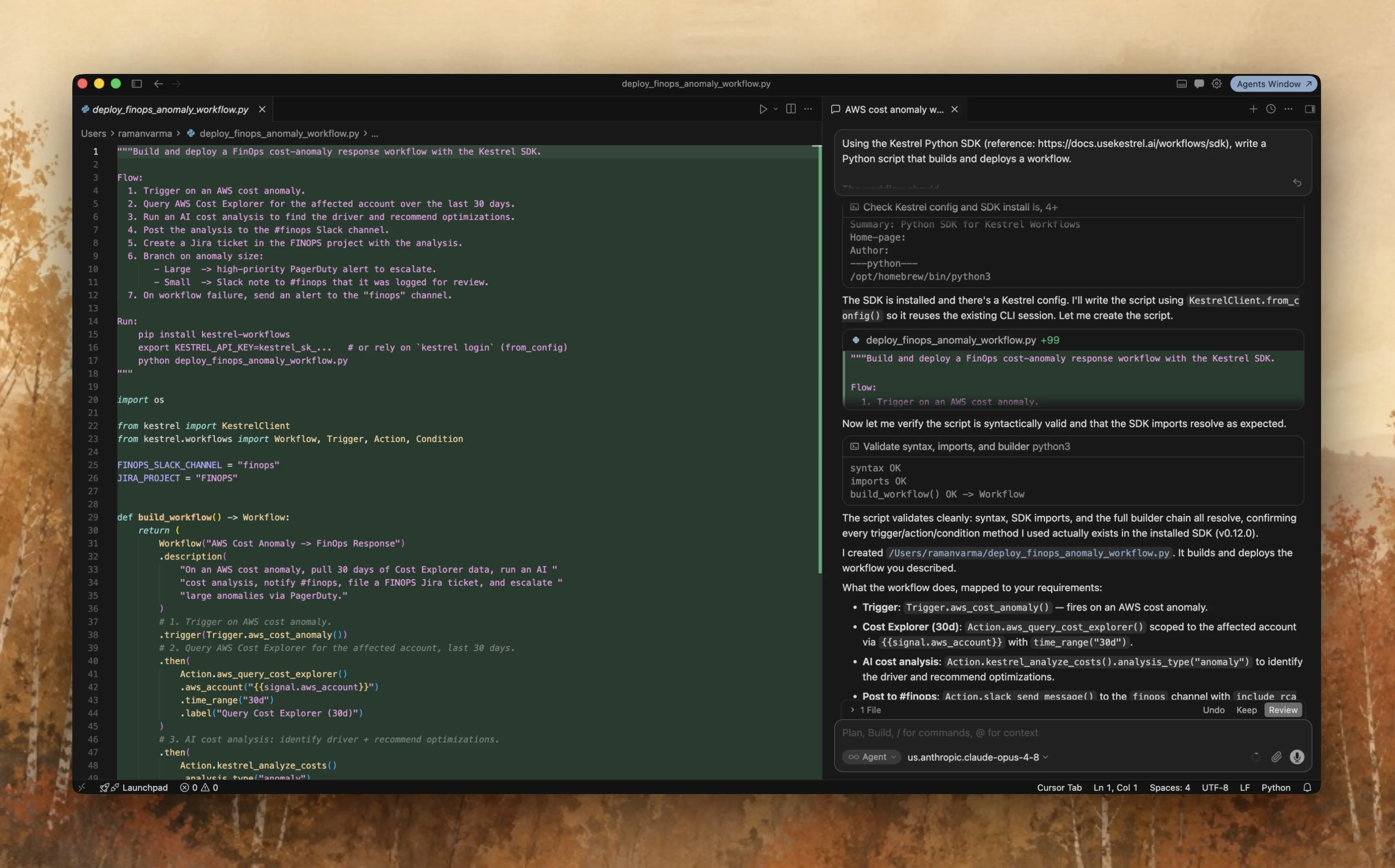Click the deploy_finops_anomaly_workflow.py breadcrumb
The height and width of the screenshot is (868, 1395).
[x=279, y=133]
